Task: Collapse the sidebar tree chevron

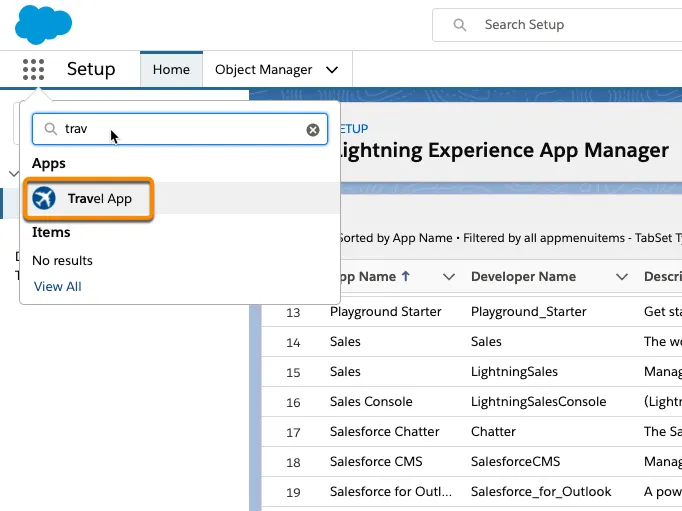Action: (x=14, y=174)
